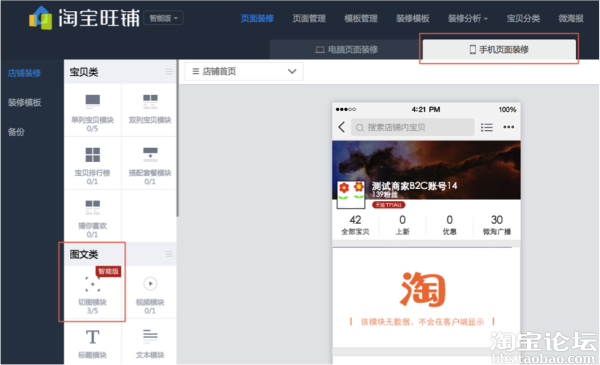Click the 0 上新 counter
The height and width of the screenshot is (365, 600).
click(x=402, y=225)
